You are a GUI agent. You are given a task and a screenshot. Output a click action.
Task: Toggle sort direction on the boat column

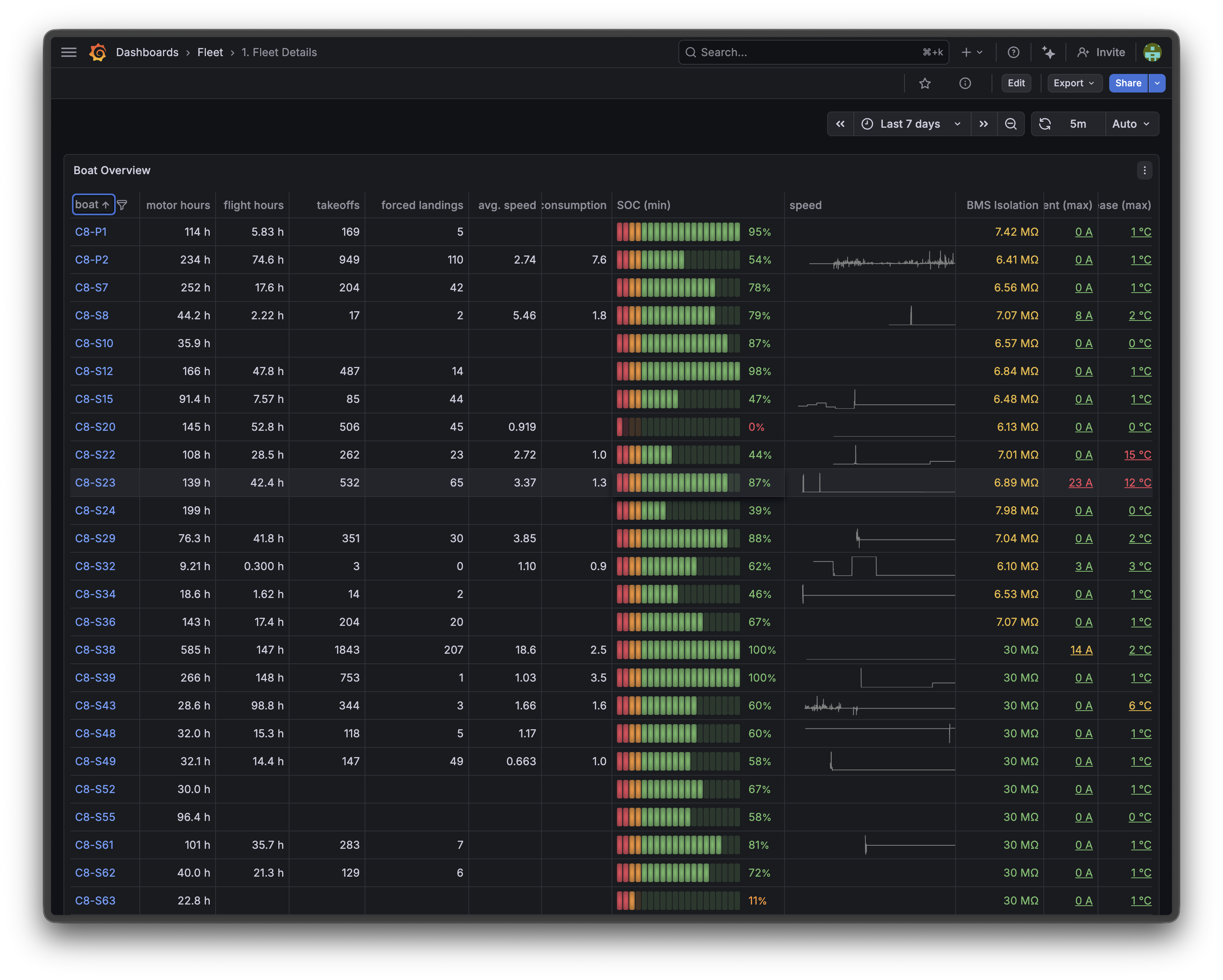coord(93,205)
